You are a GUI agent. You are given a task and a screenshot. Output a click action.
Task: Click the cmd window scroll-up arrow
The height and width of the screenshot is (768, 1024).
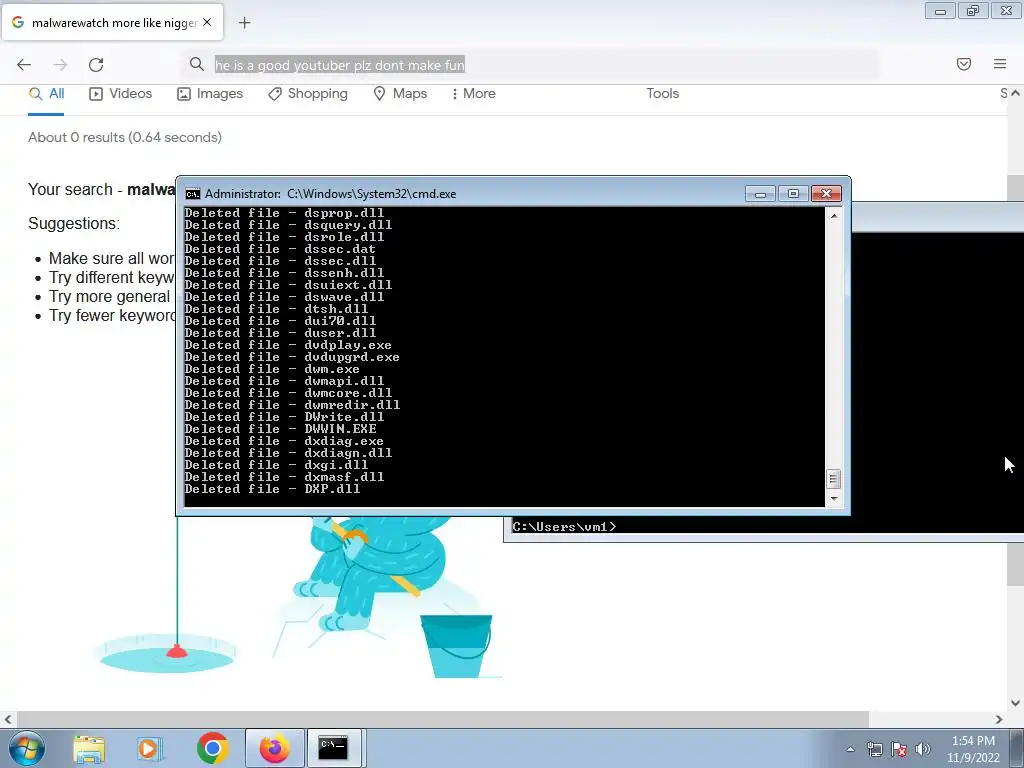click(834, 215)
